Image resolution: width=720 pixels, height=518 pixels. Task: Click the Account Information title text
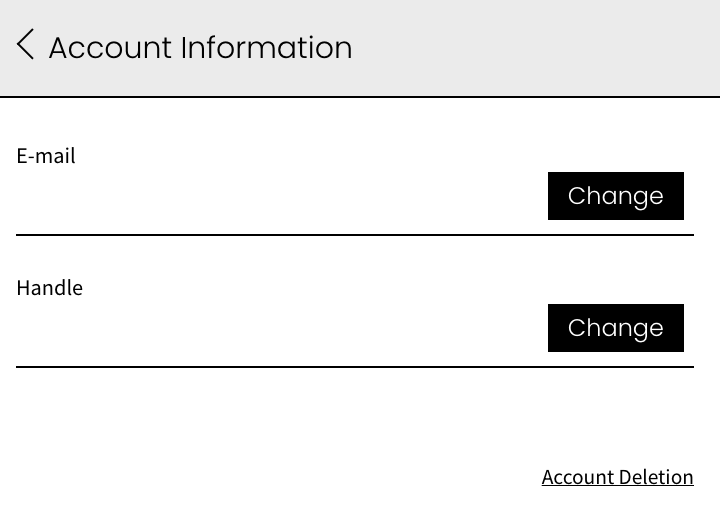coord(200,47)
